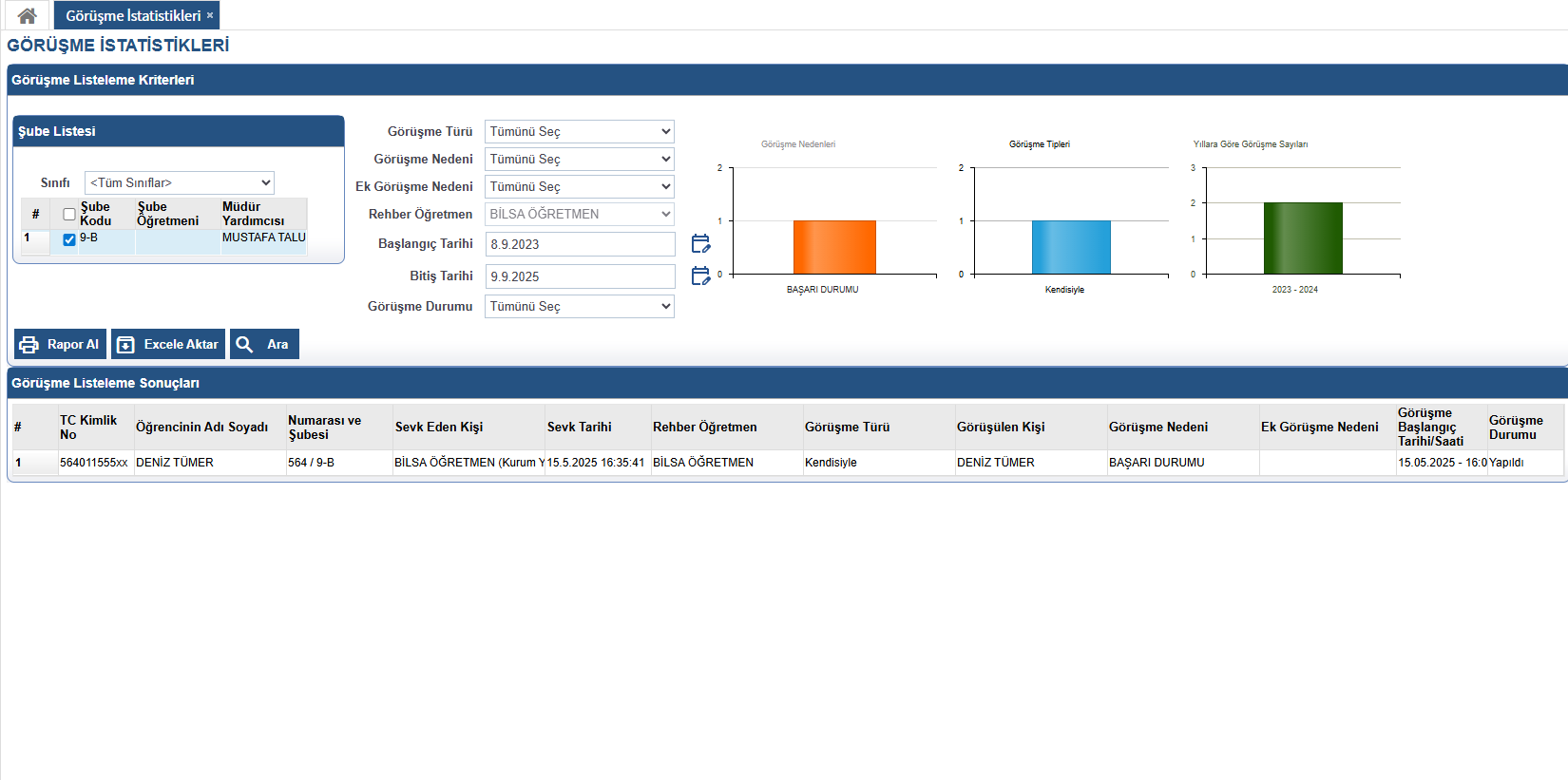Click the printer icon on Rapor Al
This screenshot has width=1568, height=780.
click(x=29, y=345)
